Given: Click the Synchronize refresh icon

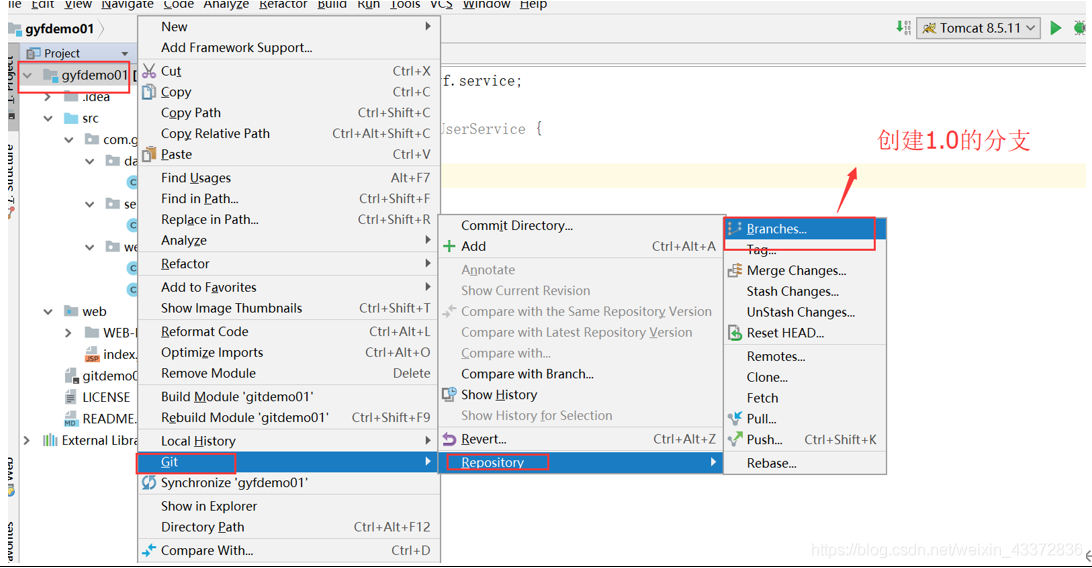Looking at the screenshot, I should [149, 482].
